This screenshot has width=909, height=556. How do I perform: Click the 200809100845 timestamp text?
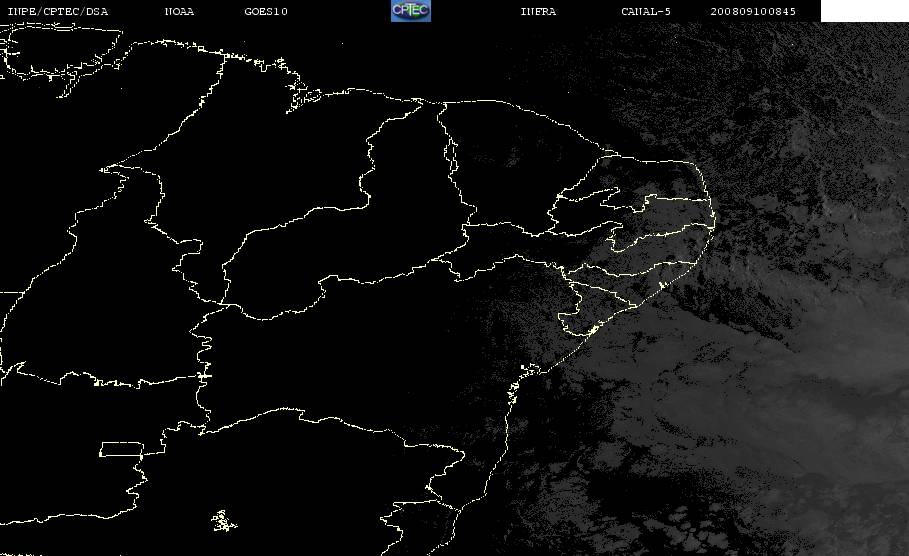pos(753,12)
